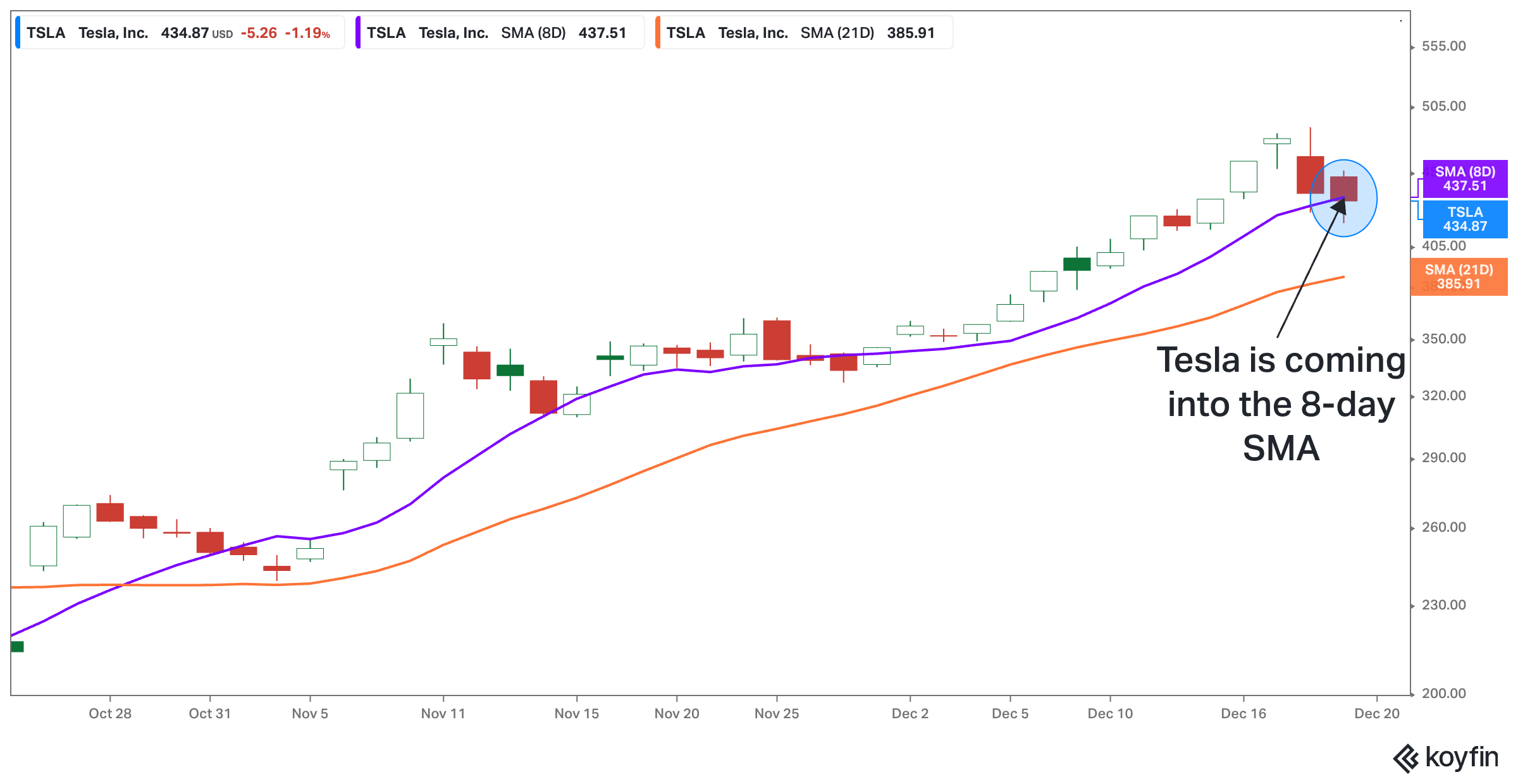The image size is (1518, 784).
Task: Click the orange color bar on SMA (21D) legend
Action: click(658, 33)
